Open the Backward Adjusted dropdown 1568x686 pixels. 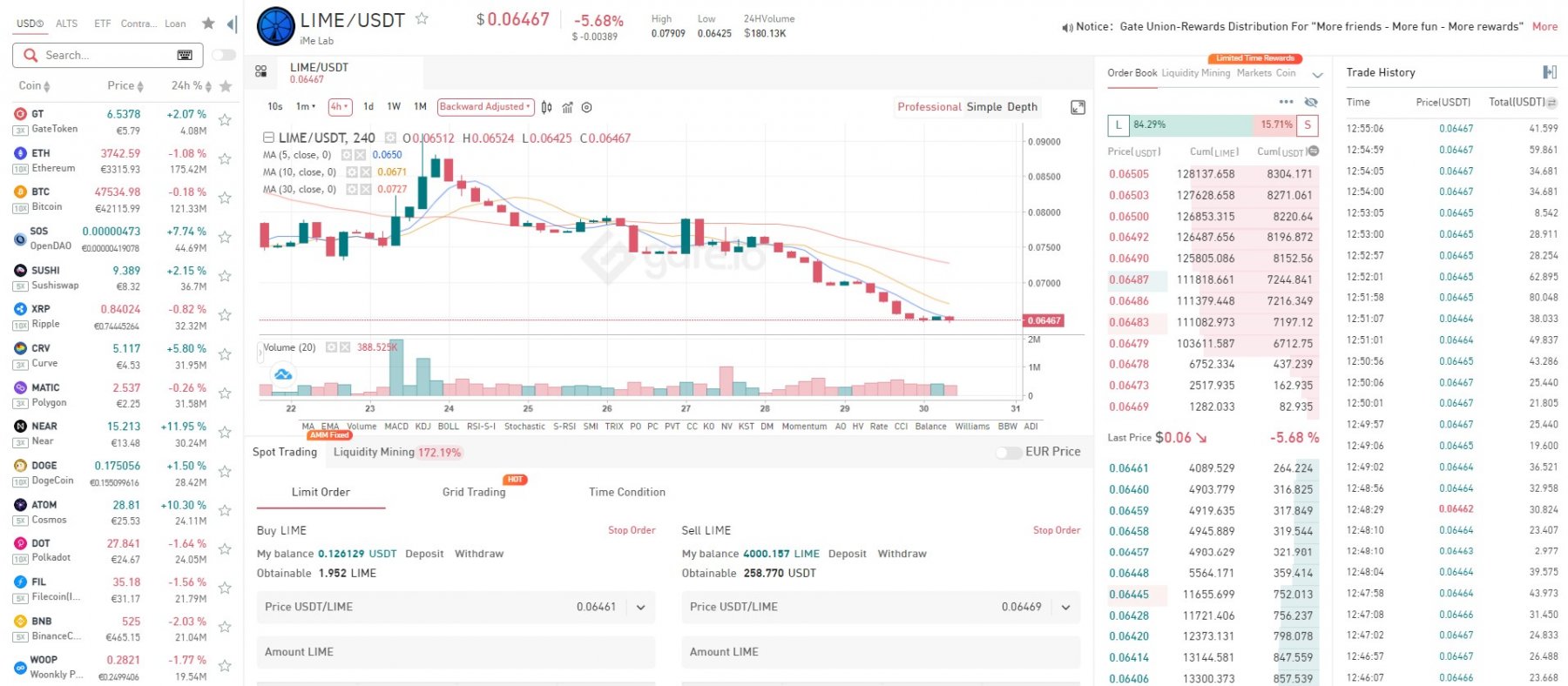pyautogui.click(x=485, y=107)
